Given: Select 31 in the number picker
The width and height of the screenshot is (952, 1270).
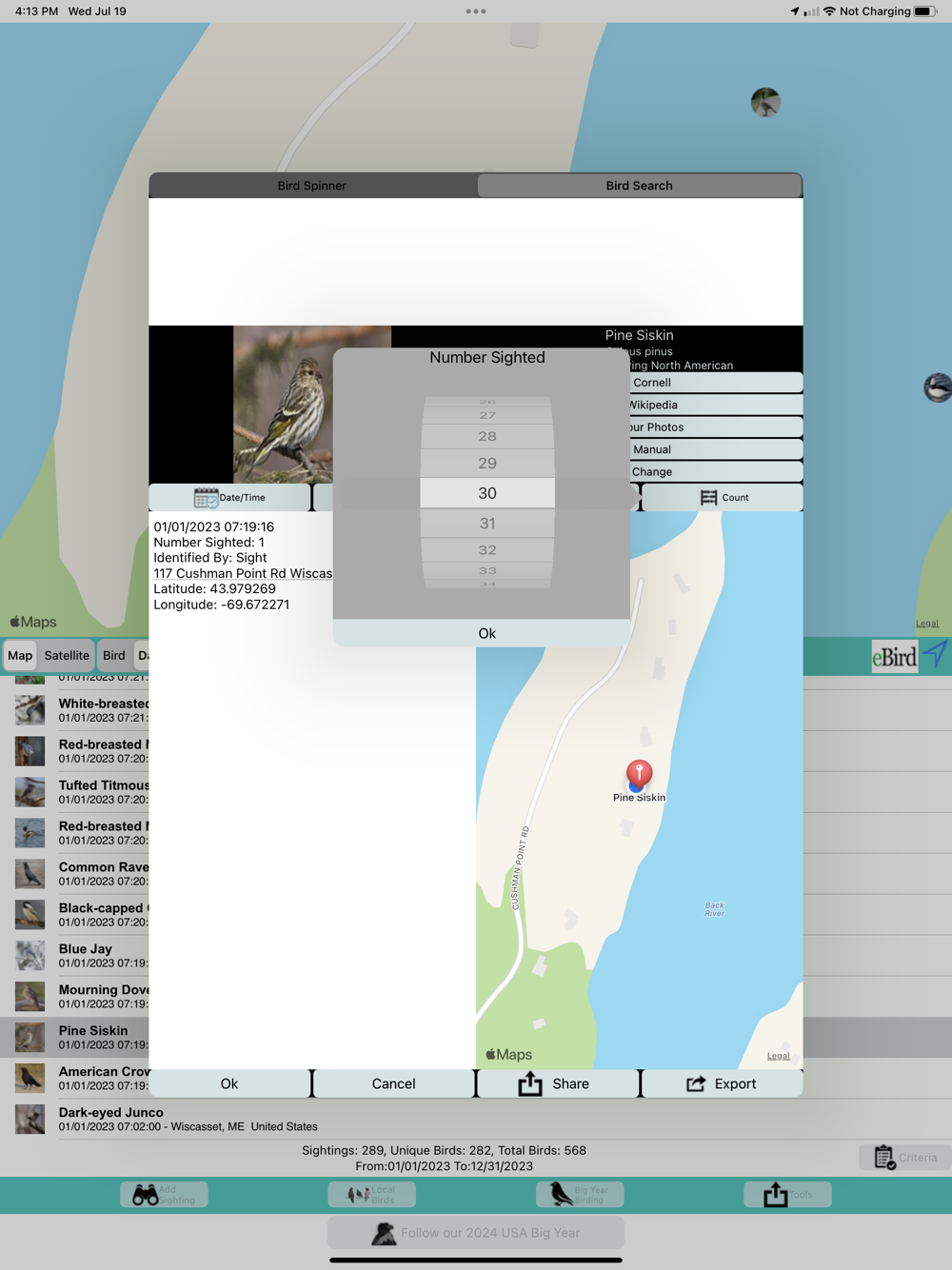Looking at the screenshot, I should coord(487,524).
